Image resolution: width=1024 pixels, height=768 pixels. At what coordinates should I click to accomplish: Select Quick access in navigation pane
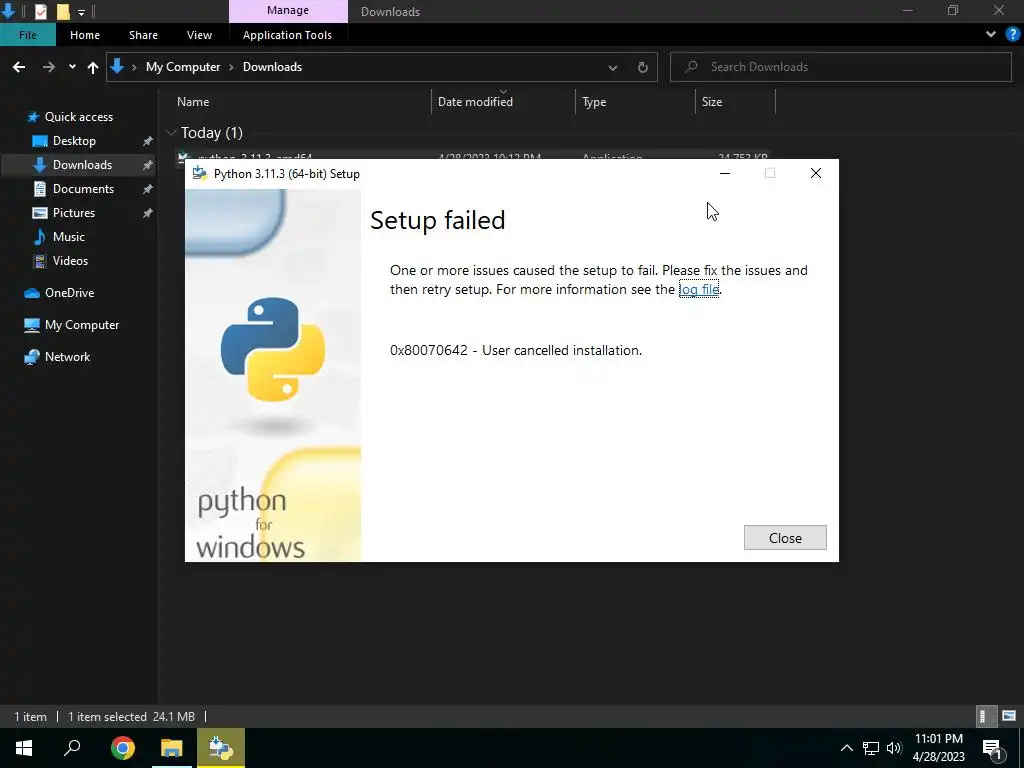(x=78, y=117)
